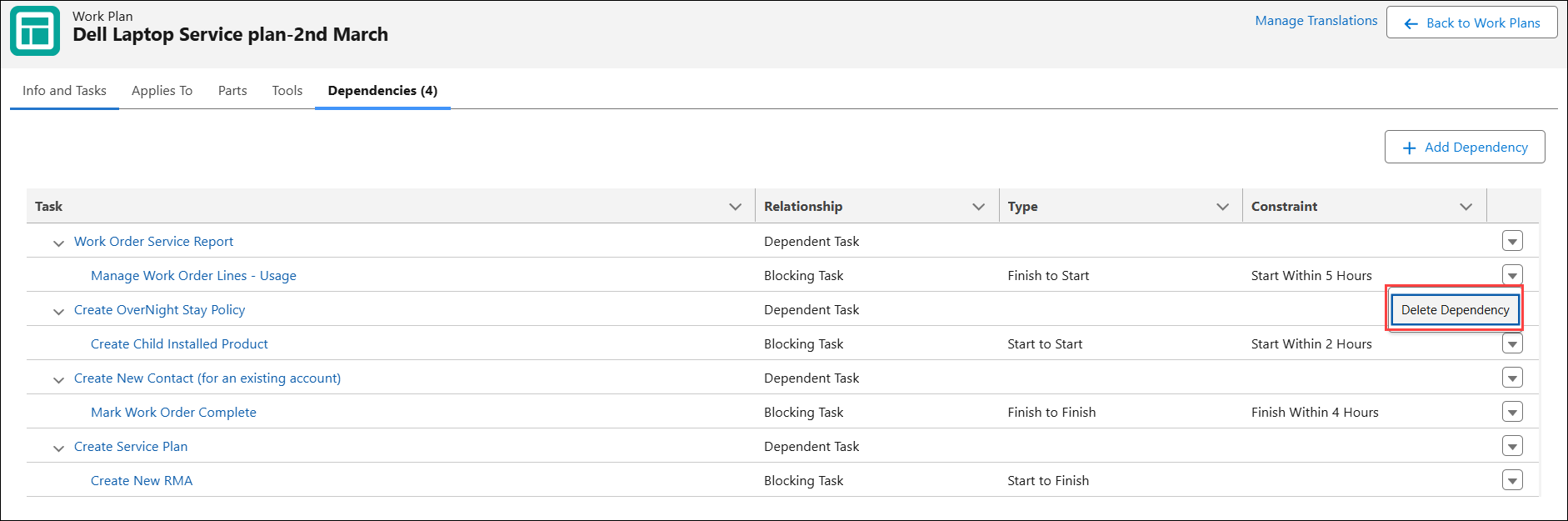Click the Finish to Finish type cell
1568x521 pixels.
coord(1051,412)
